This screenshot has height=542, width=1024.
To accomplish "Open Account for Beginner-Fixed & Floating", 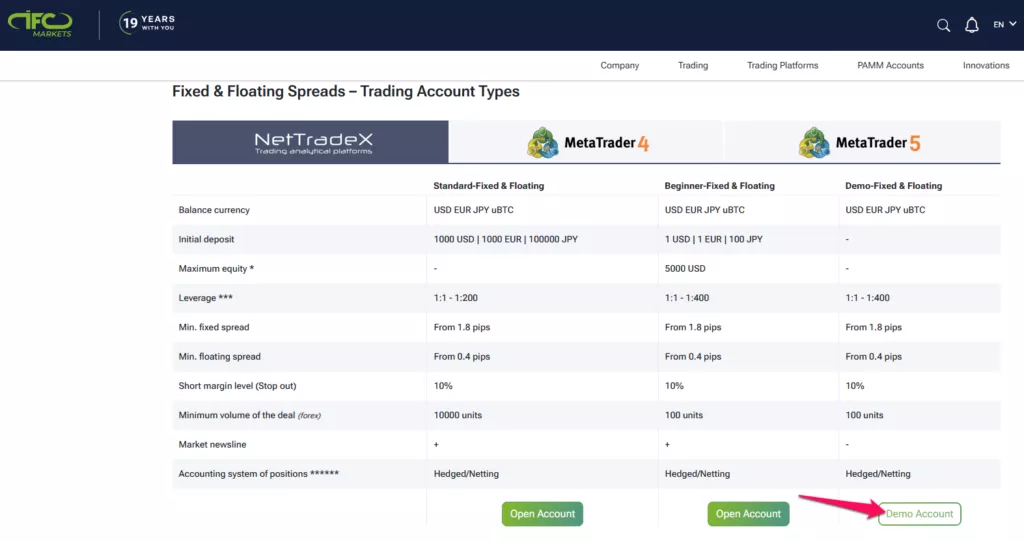I will click(x=748, y=514).
